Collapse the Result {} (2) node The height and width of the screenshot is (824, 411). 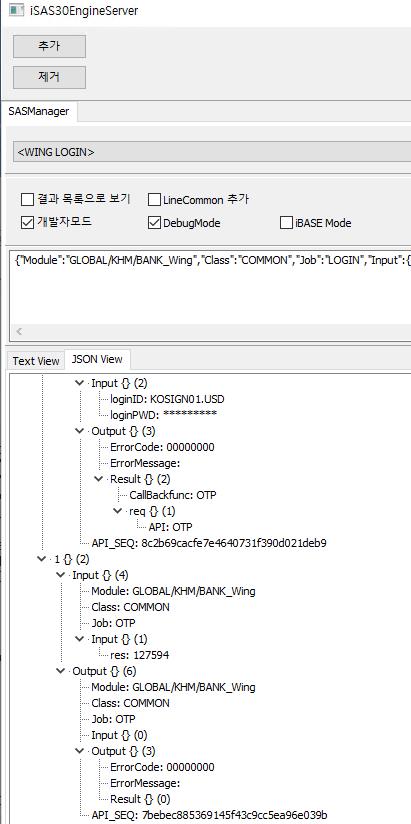tap(98, 479)
